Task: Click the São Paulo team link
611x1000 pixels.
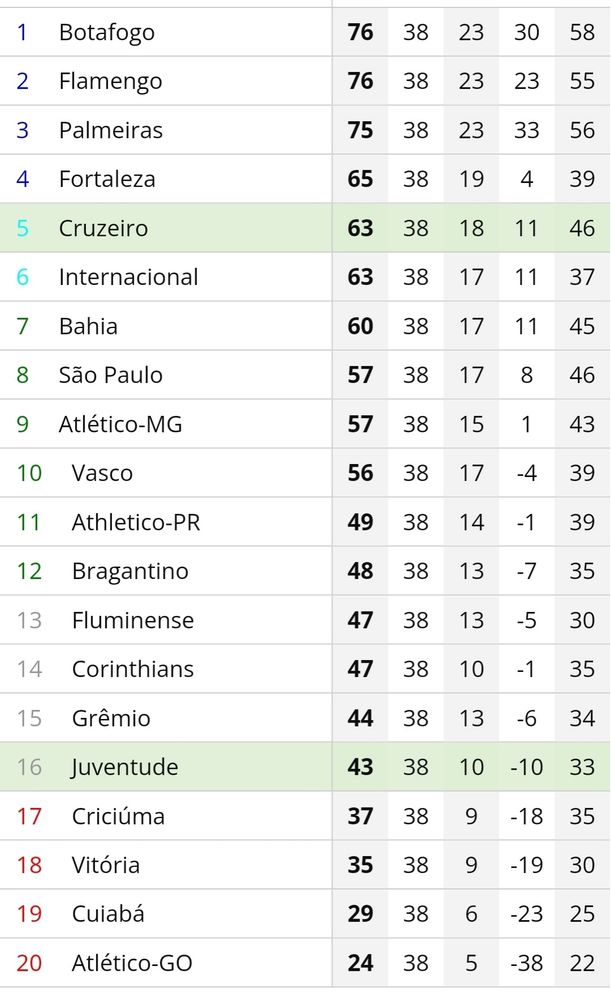Action: pos(110,375)
